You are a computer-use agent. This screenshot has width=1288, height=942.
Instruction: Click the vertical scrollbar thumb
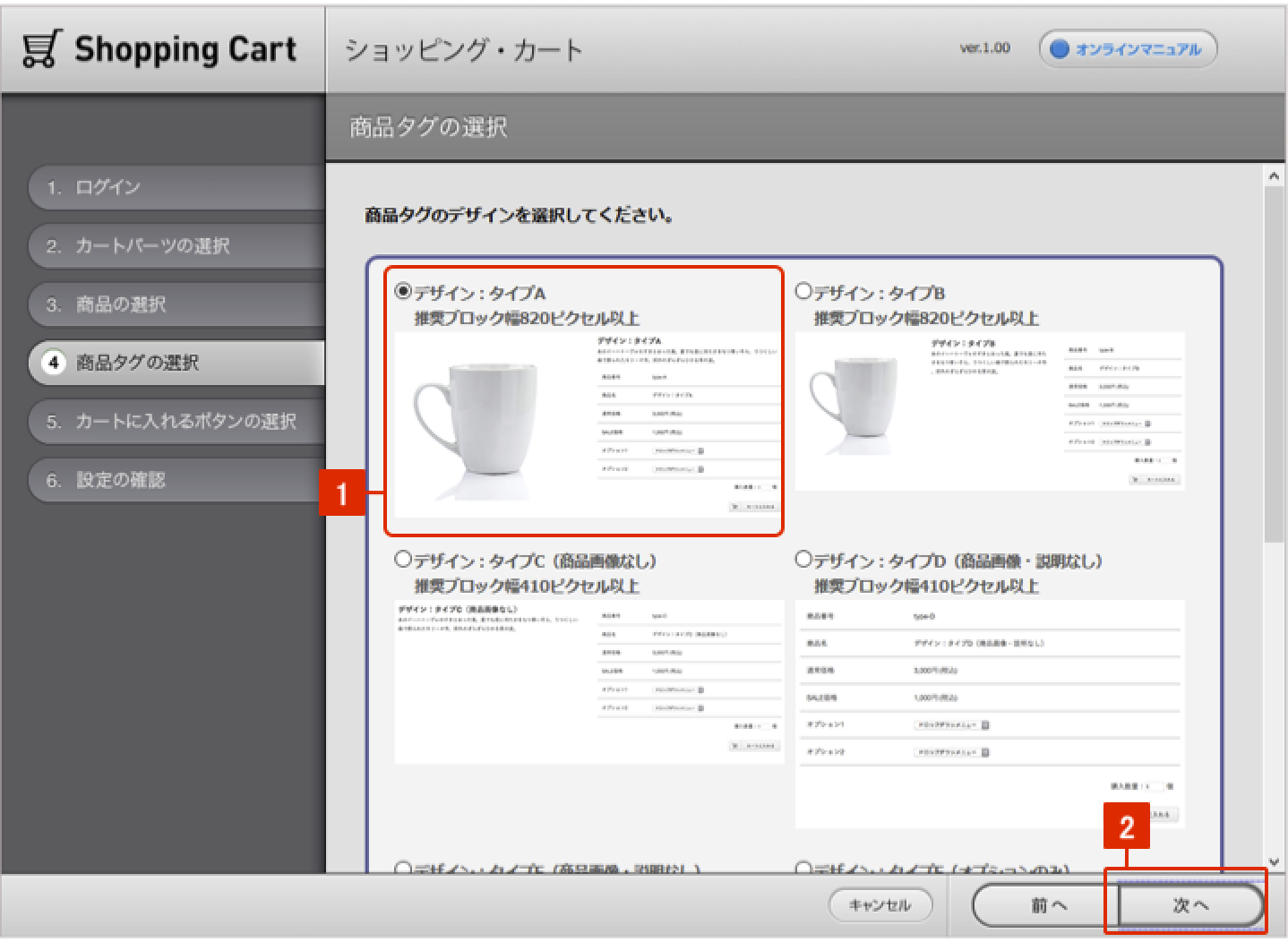pos(1274,364)
